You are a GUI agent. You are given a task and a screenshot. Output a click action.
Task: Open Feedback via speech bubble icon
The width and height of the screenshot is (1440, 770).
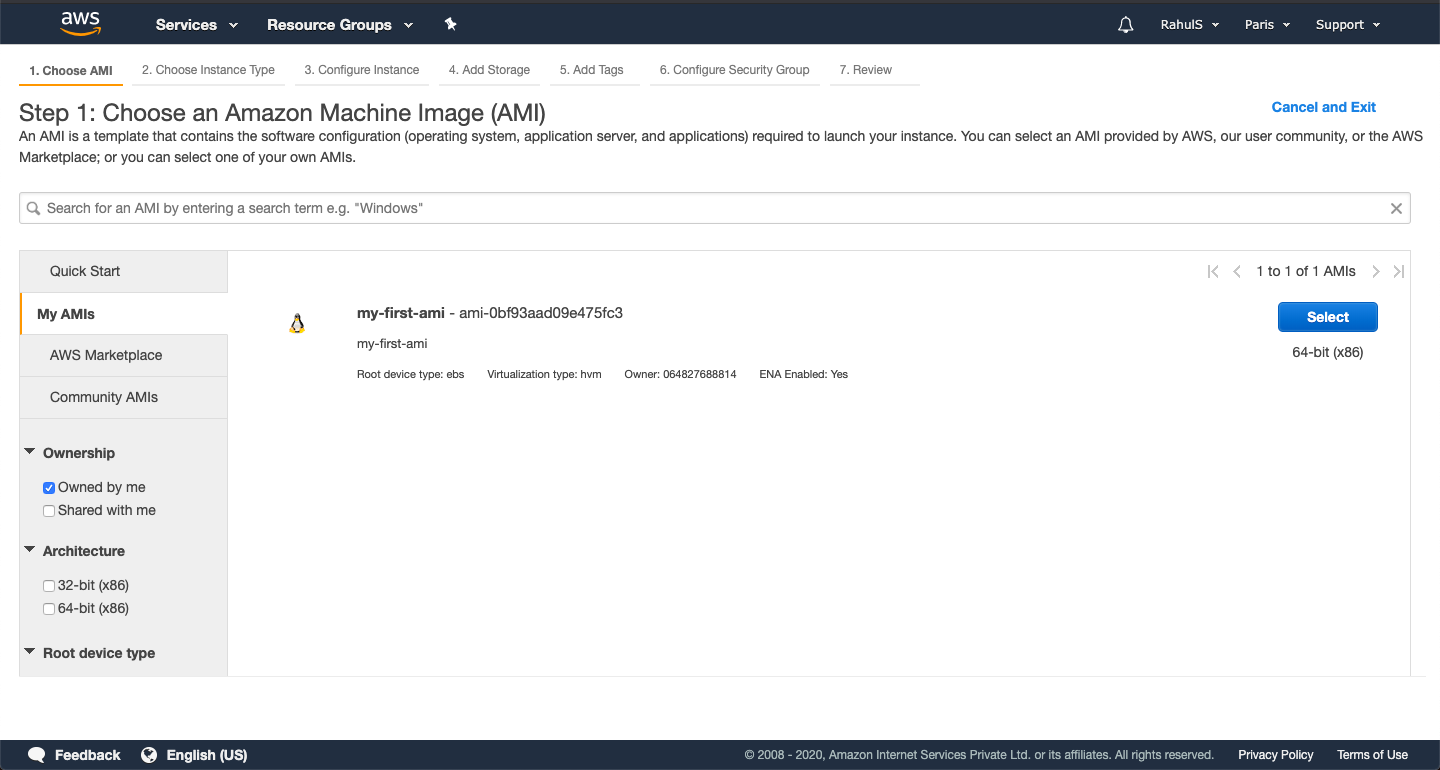click(x=36, y=754)
